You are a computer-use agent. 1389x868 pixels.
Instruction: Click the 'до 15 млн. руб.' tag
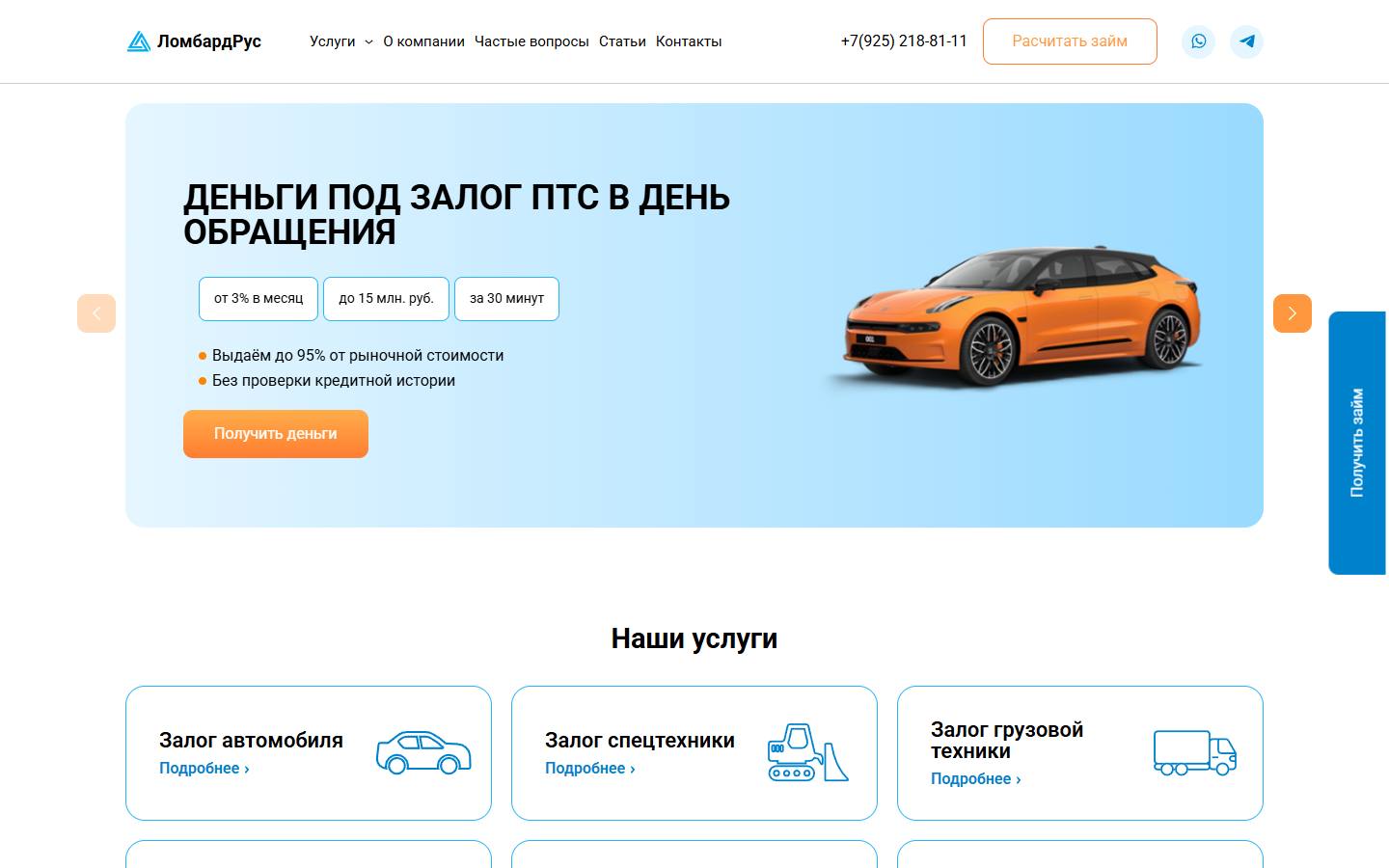(x=386, y=299)
